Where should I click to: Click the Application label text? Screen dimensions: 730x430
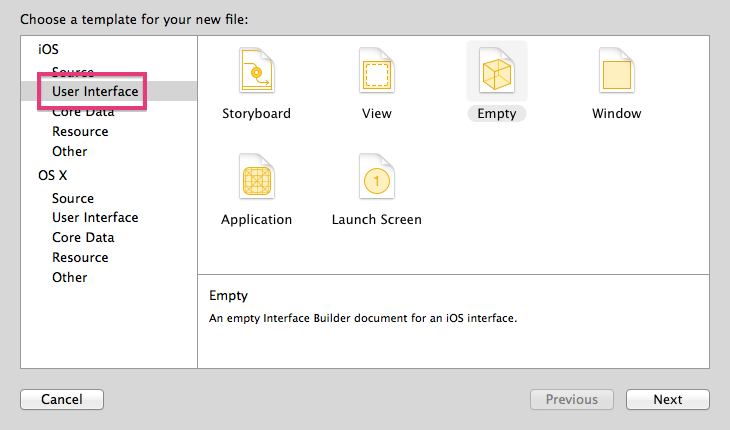[257, 220]
